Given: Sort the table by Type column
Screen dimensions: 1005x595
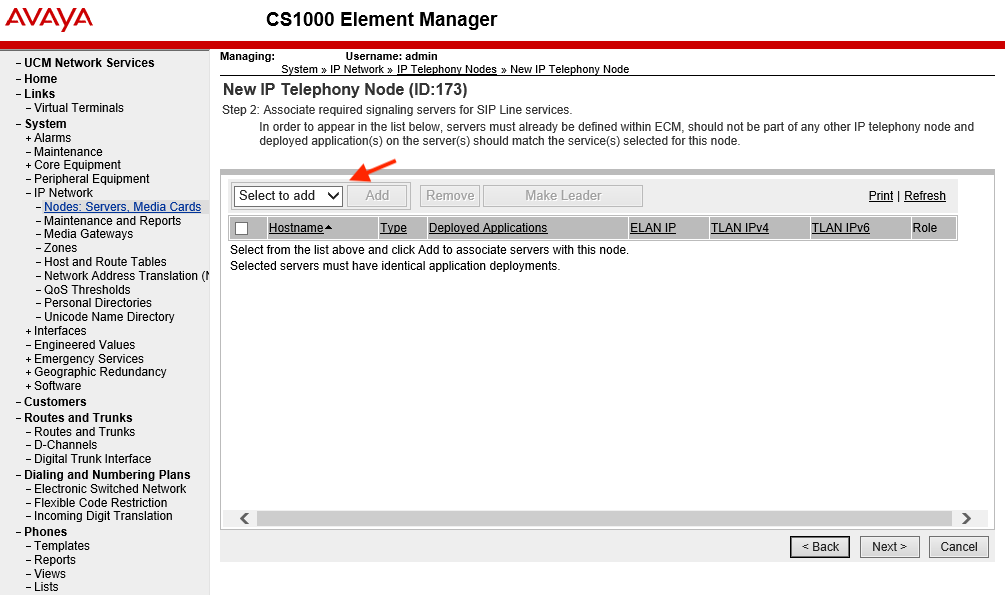Looking at the screenshot, I should click(394, 228).
